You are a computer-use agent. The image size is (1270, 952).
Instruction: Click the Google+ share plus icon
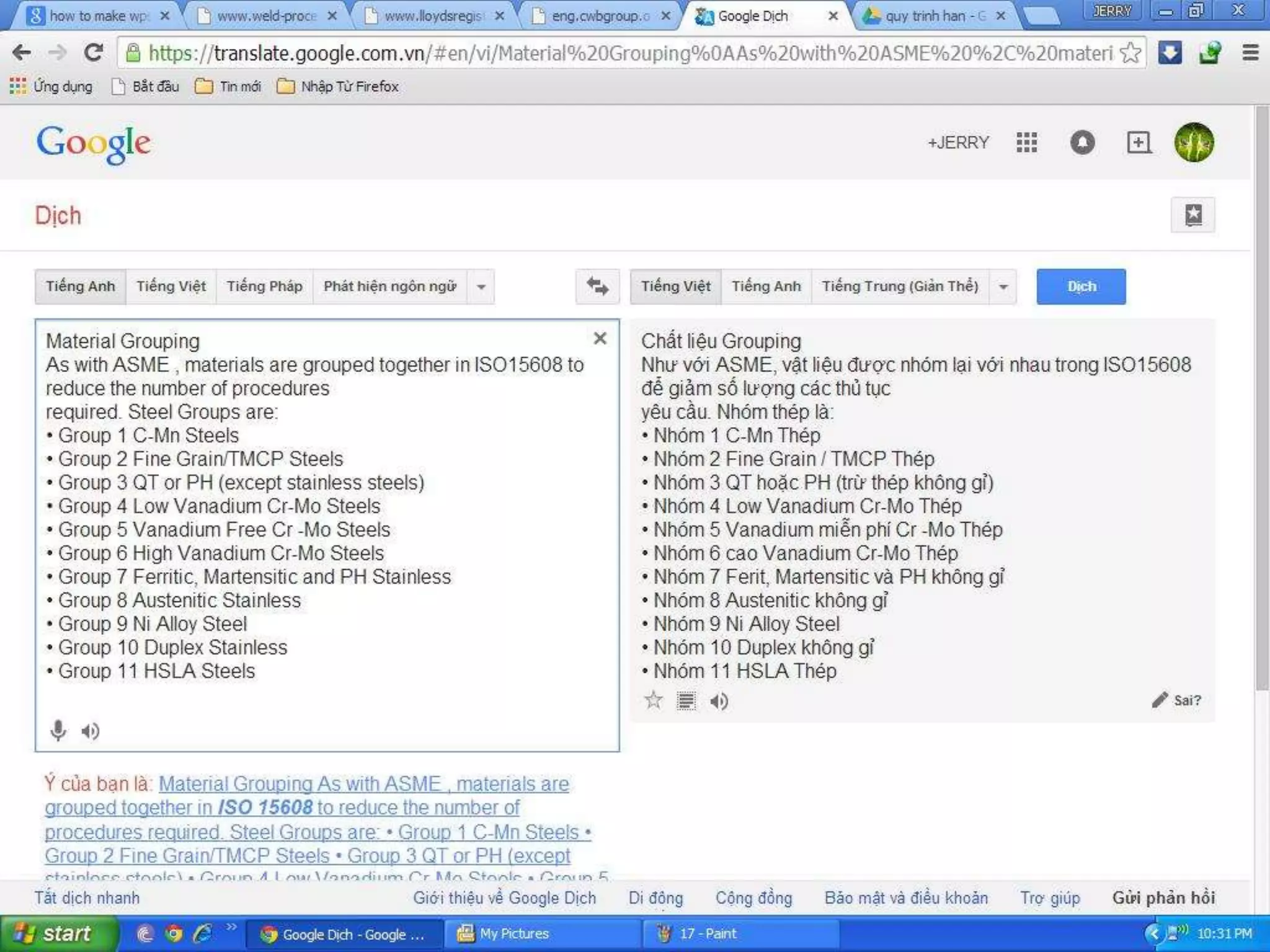click(1139, 143)
